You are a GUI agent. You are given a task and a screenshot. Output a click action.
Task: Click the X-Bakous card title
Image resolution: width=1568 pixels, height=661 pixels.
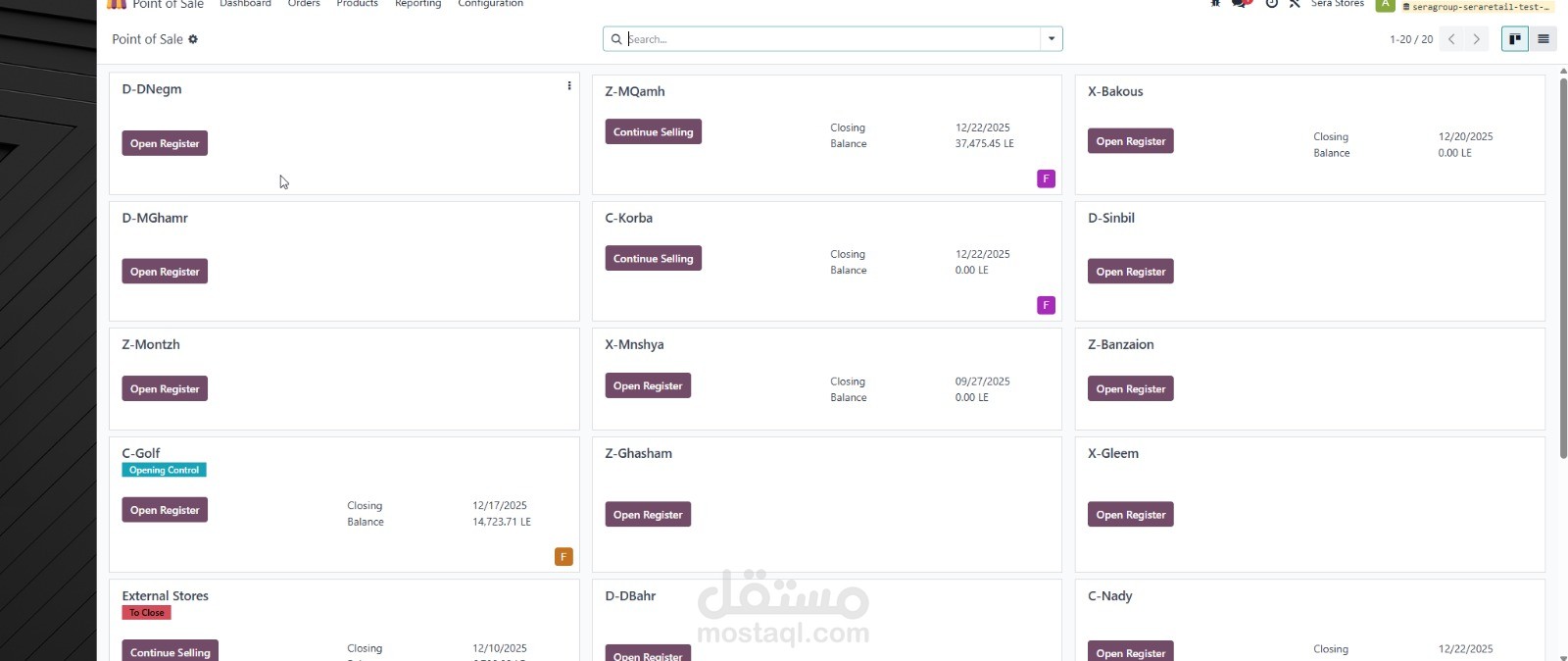point(1115,91)
